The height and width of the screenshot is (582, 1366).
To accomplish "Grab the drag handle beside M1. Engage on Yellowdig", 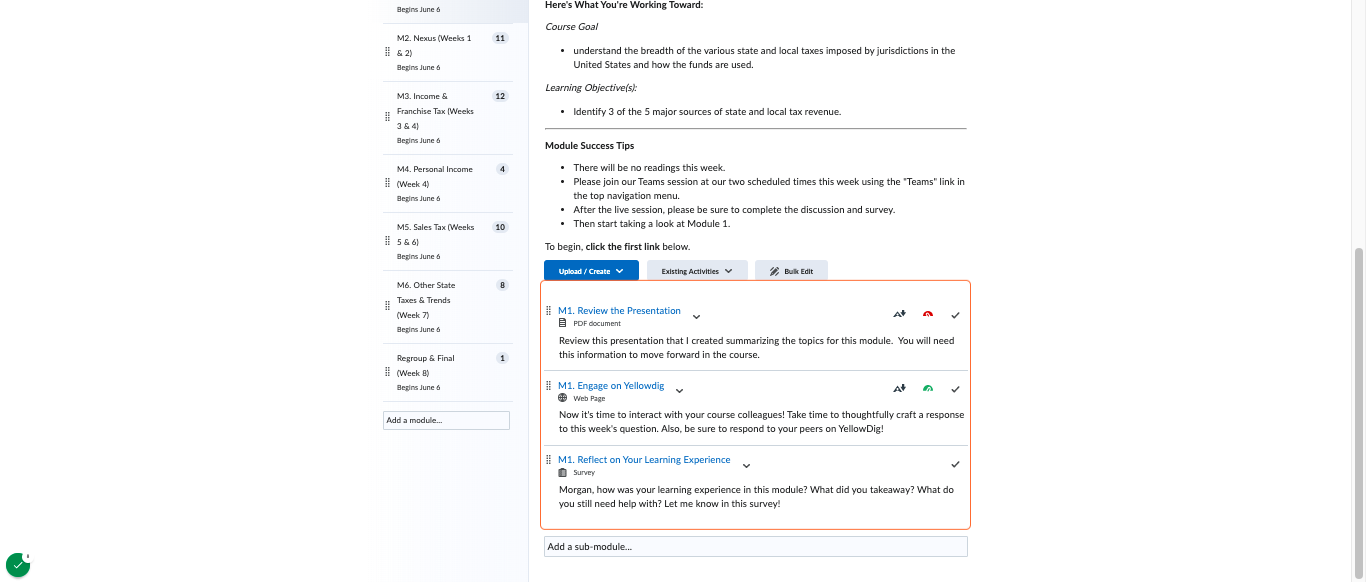I will [548, 386].
